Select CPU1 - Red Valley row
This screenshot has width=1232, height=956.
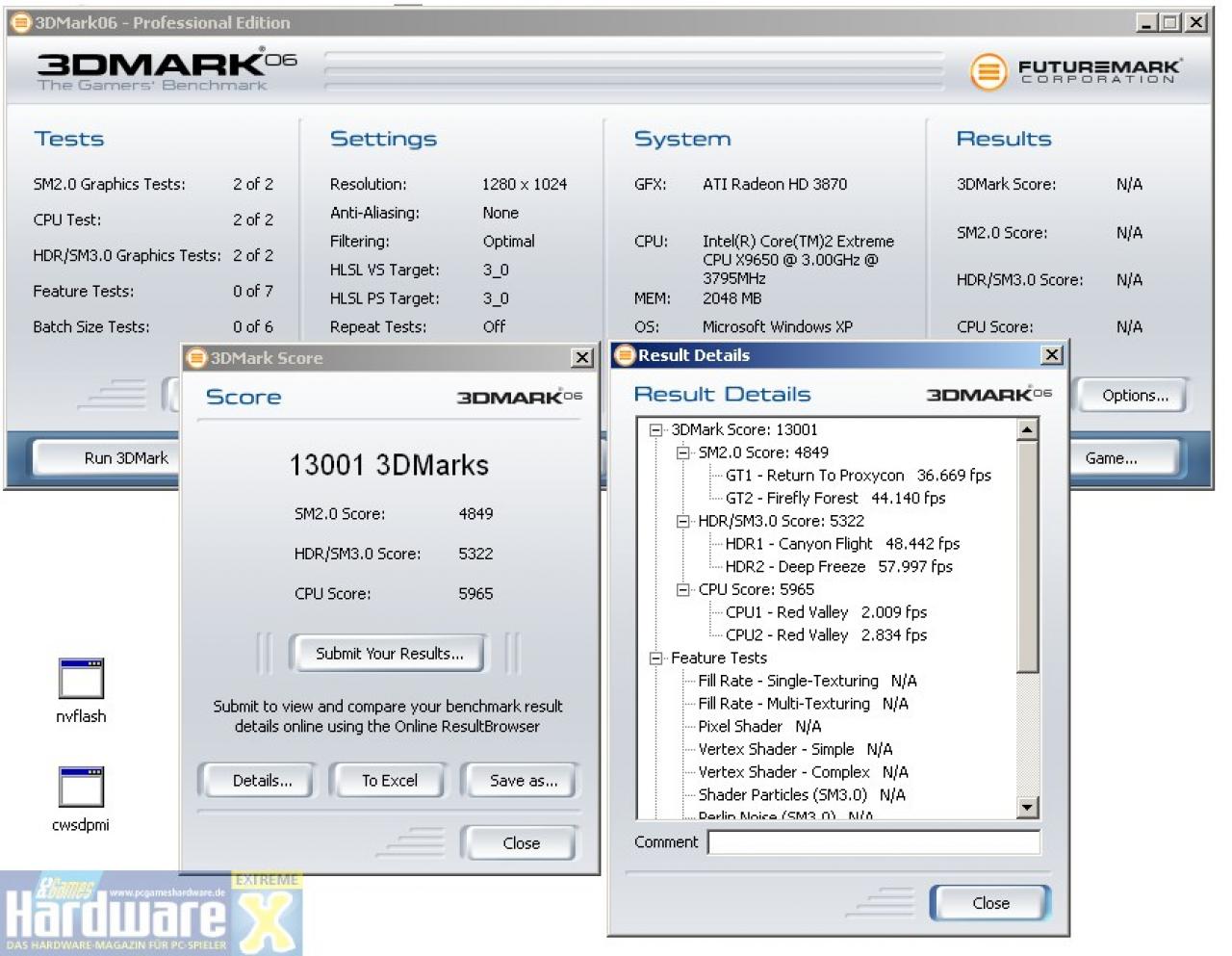pos(826,612)
